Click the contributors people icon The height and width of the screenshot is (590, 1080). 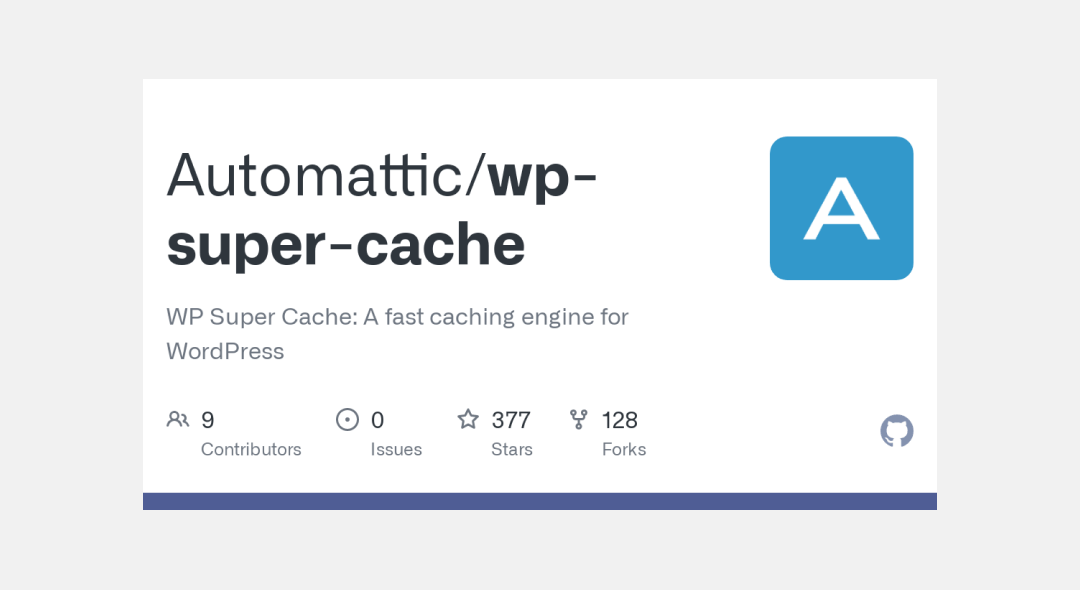pos(178,419)
